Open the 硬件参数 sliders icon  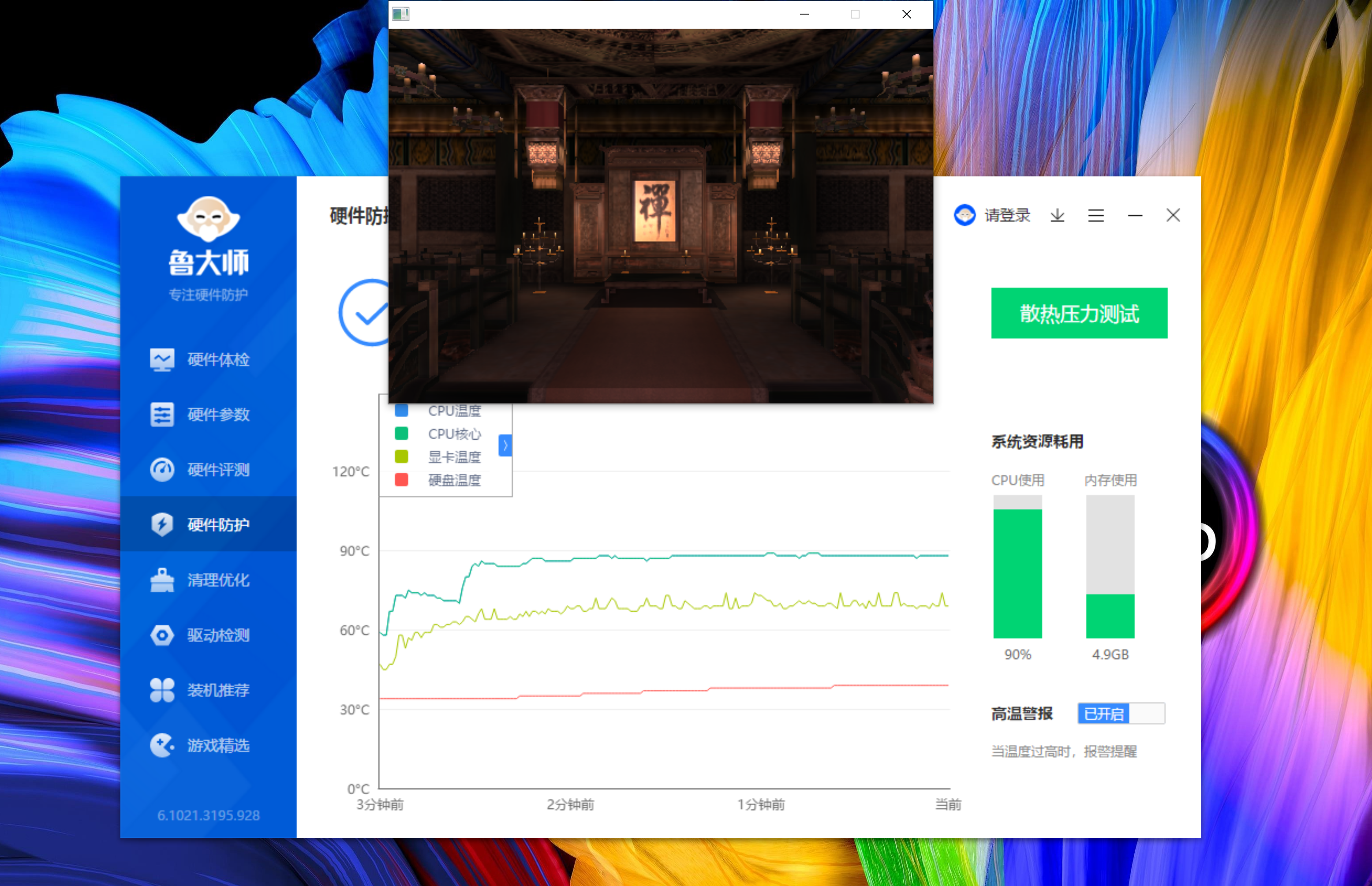pyautogui.click(x=162, y=414)
